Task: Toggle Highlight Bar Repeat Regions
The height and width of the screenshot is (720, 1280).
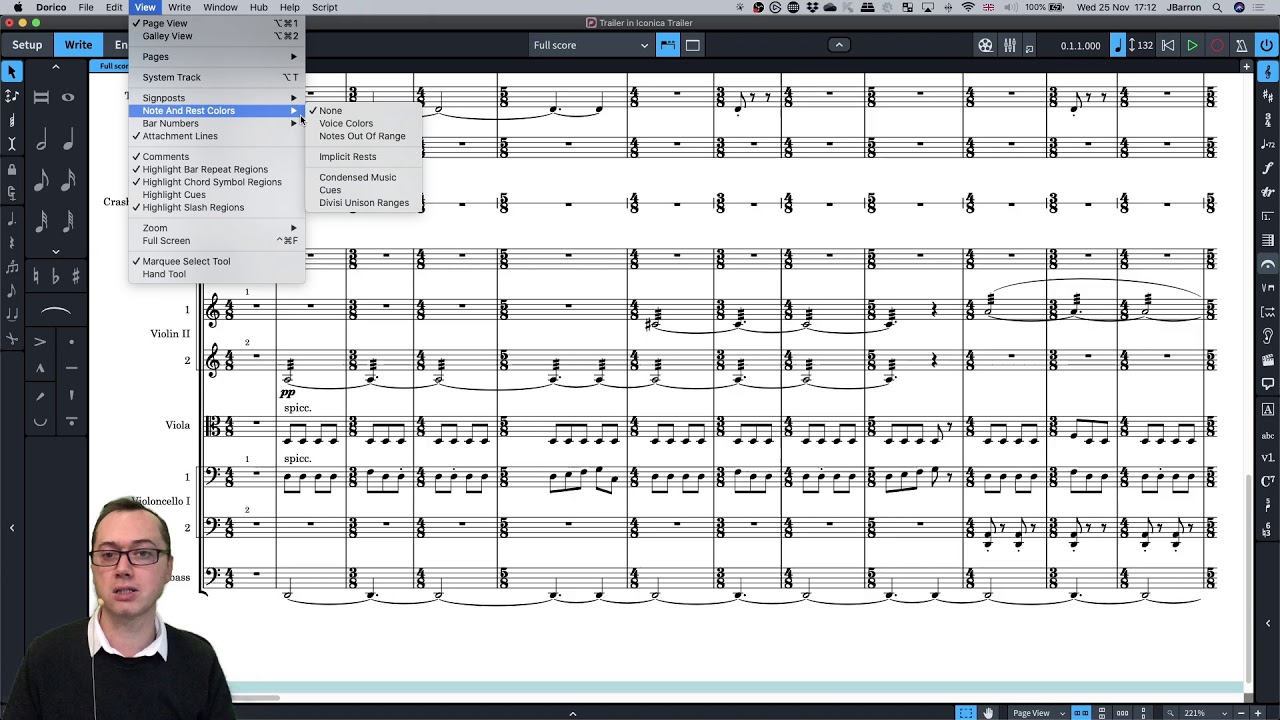Action: pos(205,170)
